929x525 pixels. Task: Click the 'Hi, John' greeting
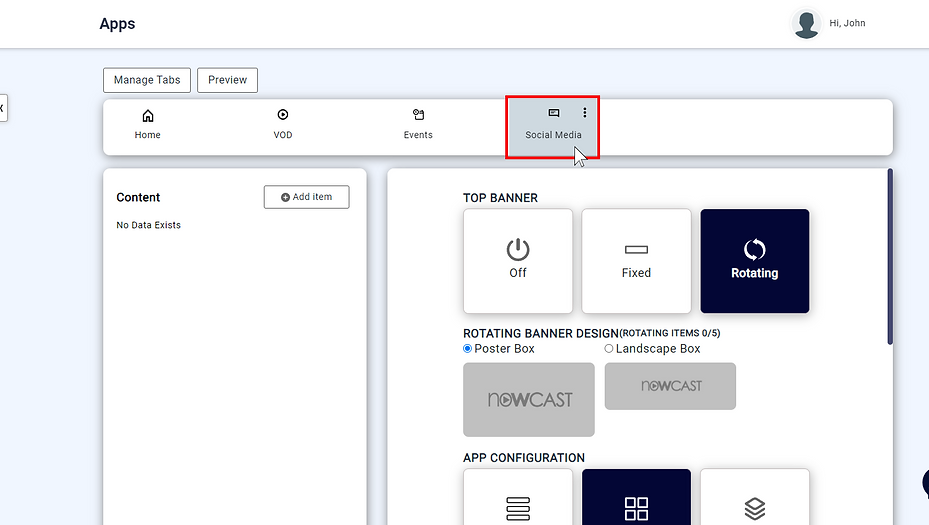point(847,23)
